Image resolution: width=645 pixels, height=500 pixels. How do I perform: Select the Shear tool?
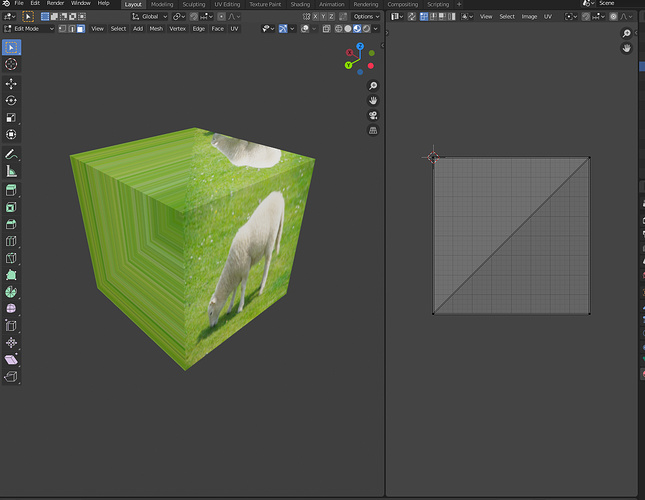(x=11, y=360)
